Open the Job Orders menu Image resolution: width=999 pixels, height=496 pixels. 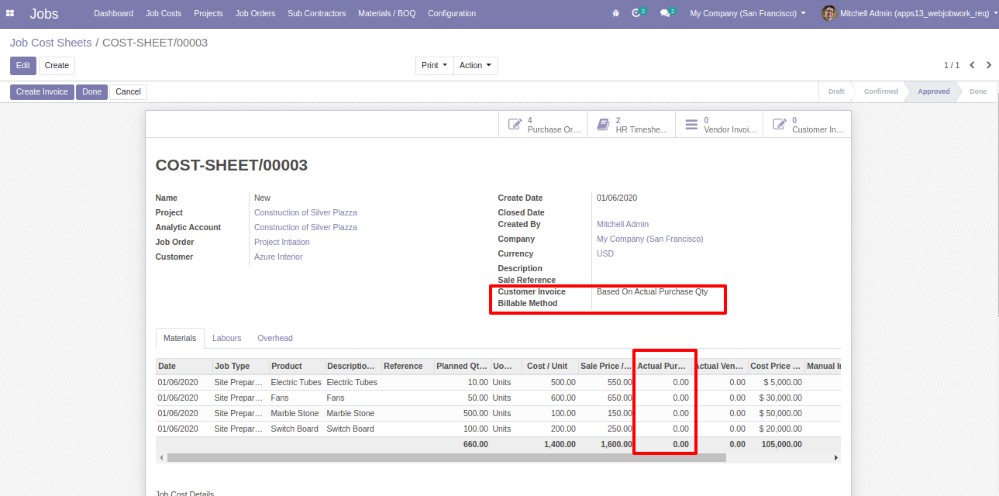[255, 14]
